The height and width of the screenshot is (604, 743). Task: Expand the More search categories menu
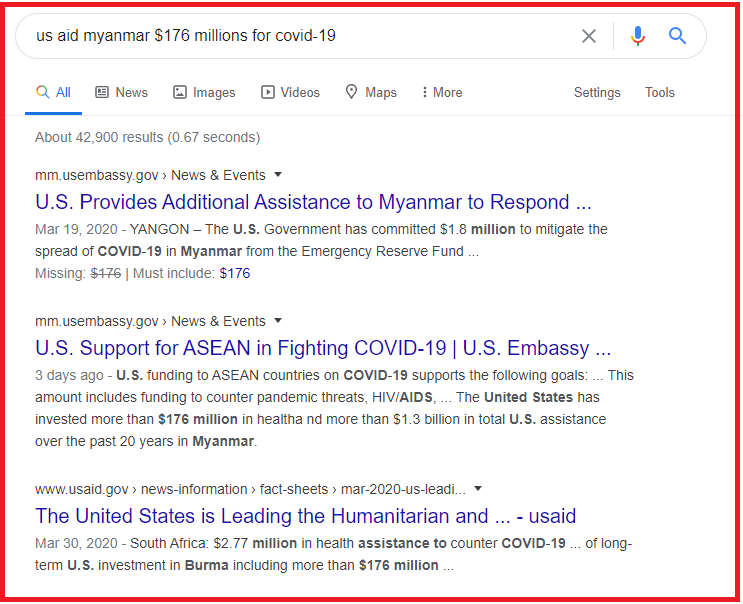pyautogui.click(x=442, y=92)
